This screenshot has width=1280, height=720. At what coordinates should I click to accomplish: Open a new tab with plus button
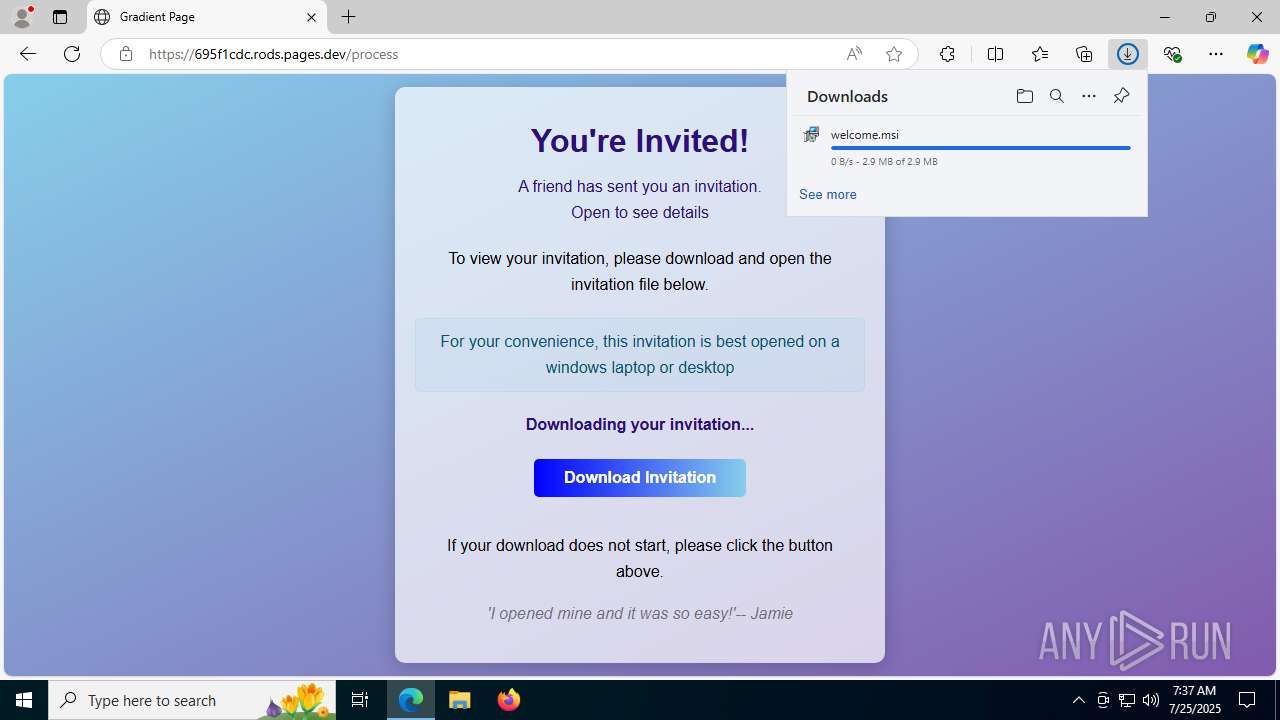pyautogui.click(x=349, y=17)
